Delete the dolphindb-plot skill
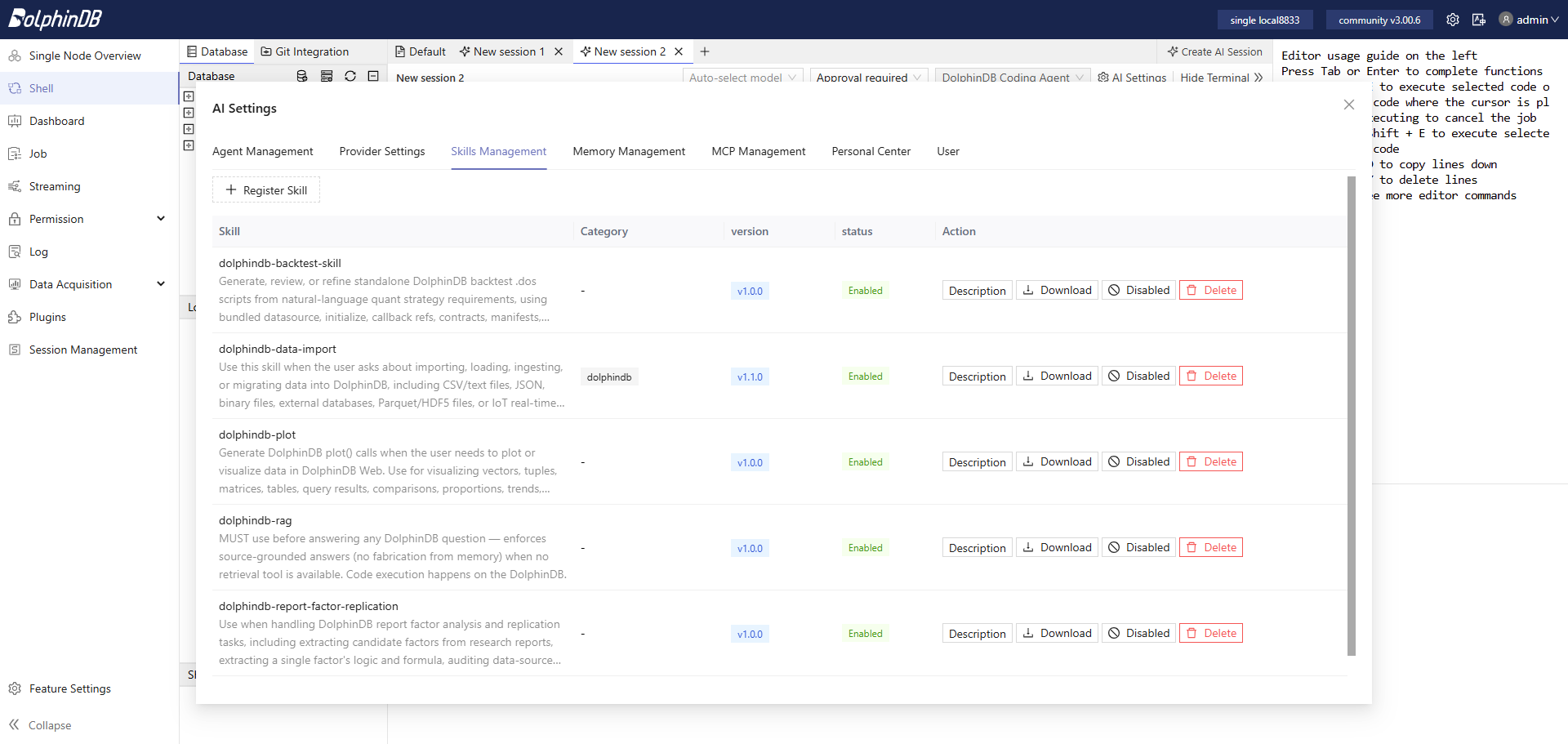 [1211, 461]
